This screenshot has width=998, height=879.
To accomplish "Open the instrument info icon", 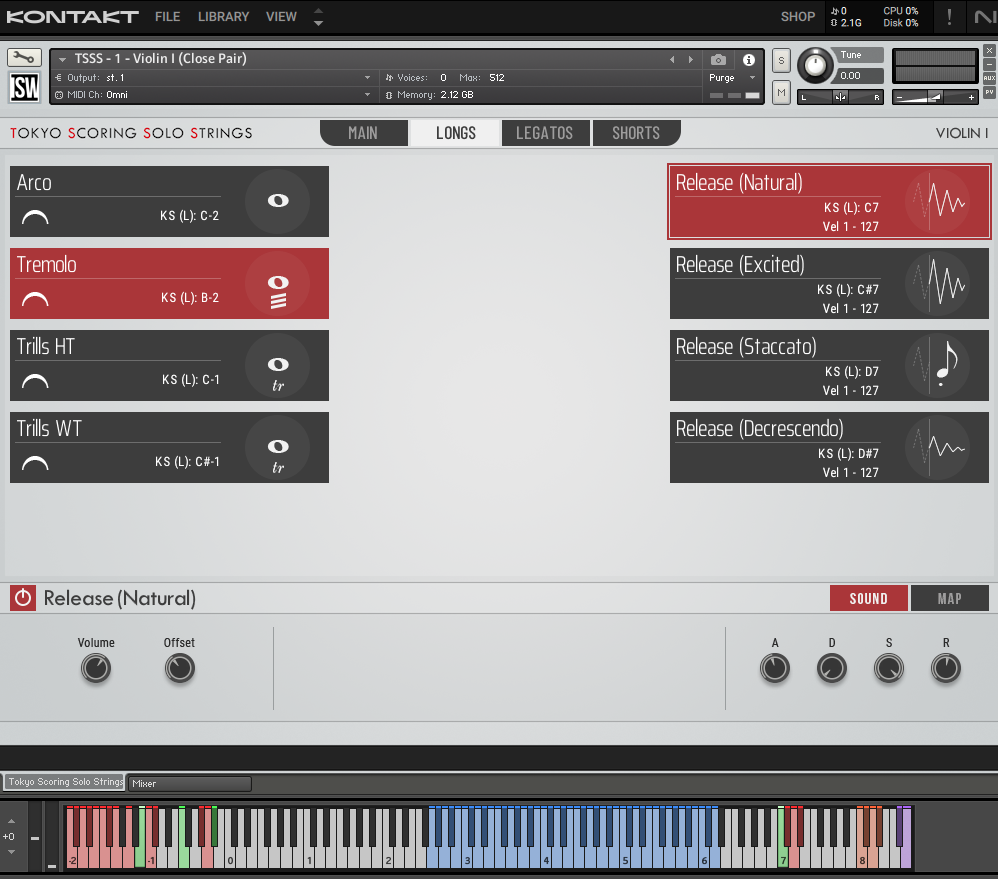I will 748,60.
